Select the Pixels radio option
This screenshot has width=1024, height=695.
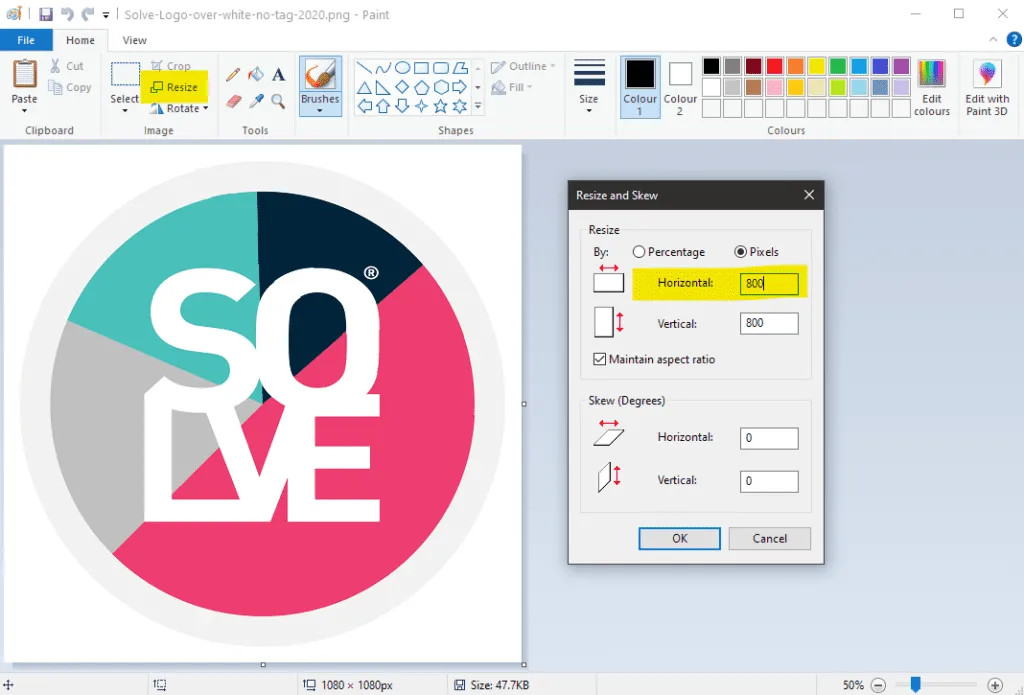[x=756, y=251]
